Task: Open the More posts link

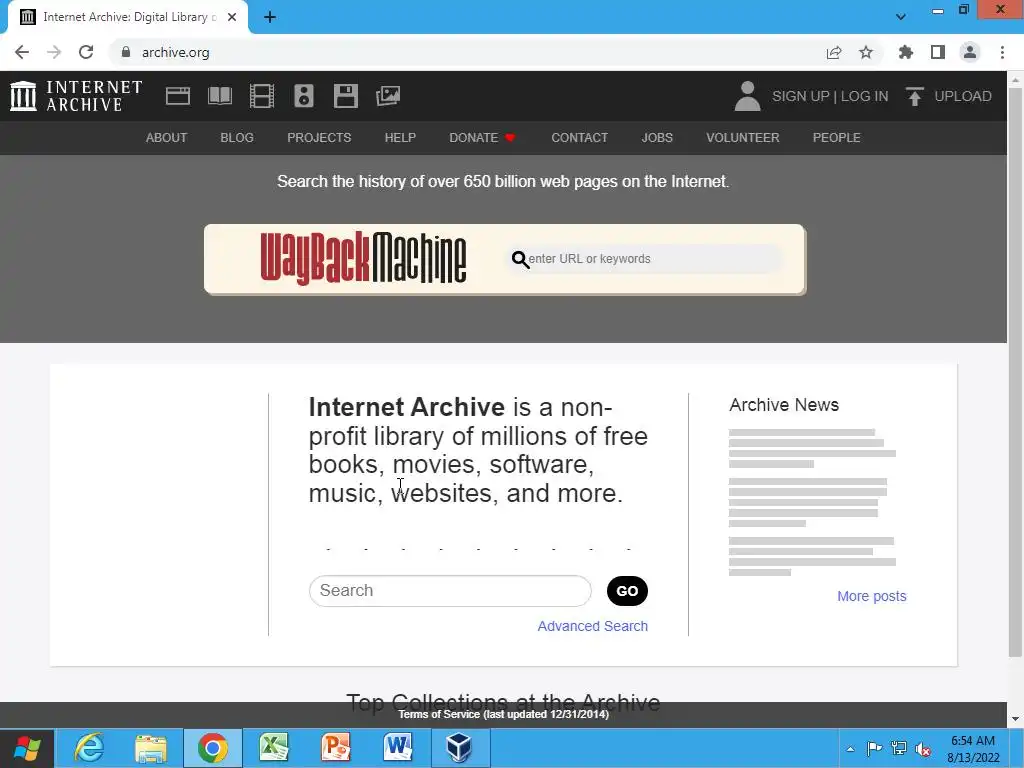Action: click(x=872, y=596)
